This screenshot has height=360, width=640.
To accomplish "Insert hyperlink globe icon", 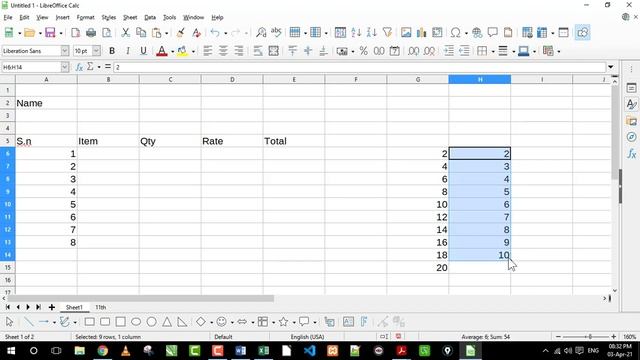I will coord(477,33).
